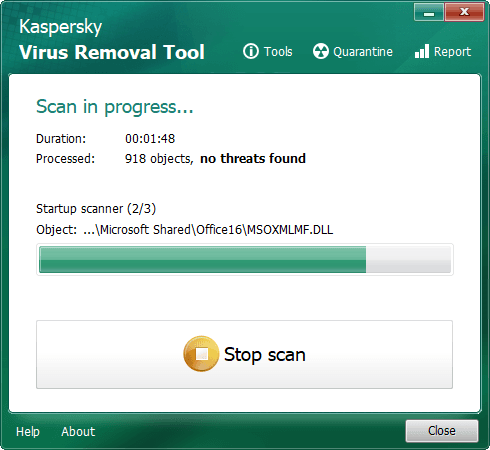Click the scan progress bar
Screen dimensions: 490x450
(x=245, y=259)
